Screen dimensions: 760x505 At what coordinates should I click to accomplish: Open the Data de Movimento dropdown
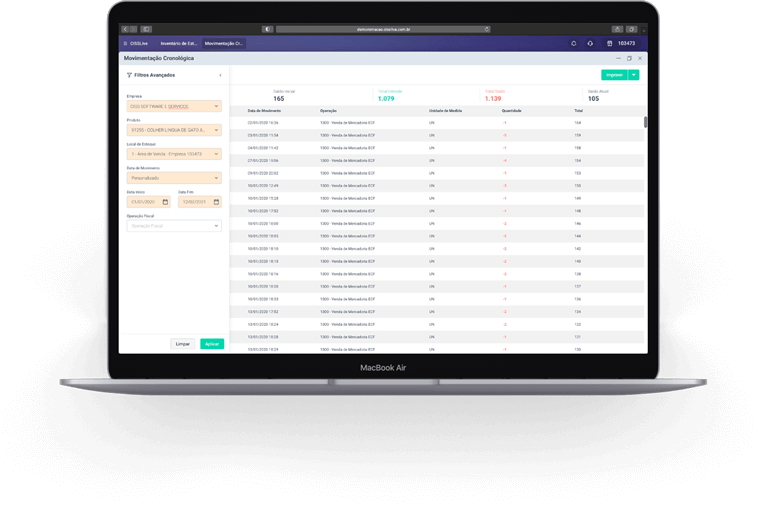point(174,178)
